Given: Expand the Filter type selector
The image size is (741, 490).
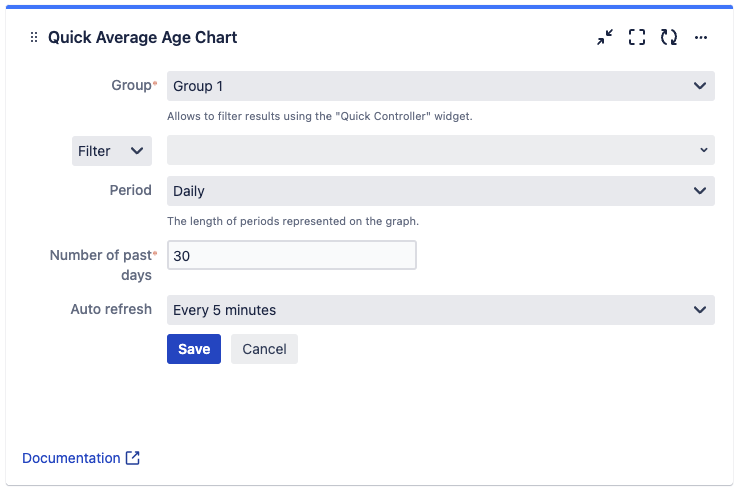Looking at the screenshot, I should pyautogui.click(x=112, y=151).
